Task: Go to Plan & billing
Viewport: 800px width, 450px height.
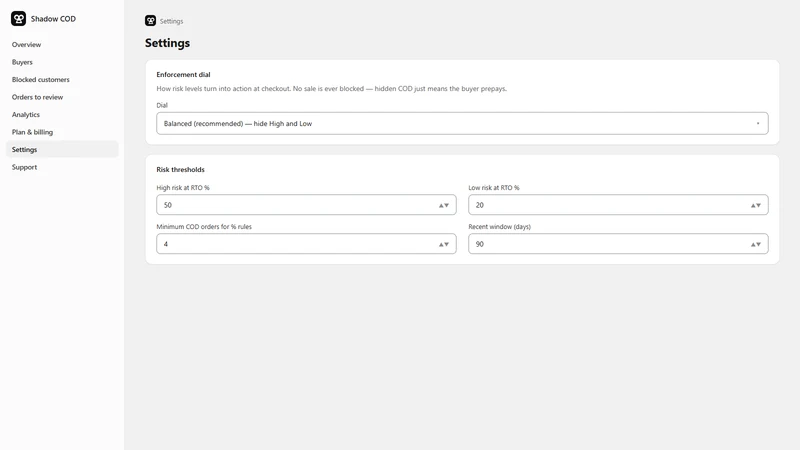Action: (32, 132)
